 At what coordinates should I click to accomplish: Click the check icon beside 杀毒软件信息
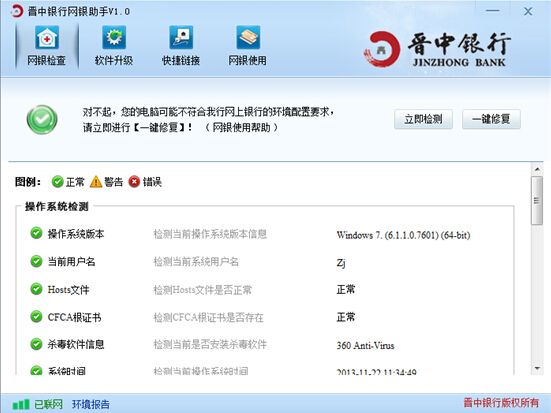(36, 344)
